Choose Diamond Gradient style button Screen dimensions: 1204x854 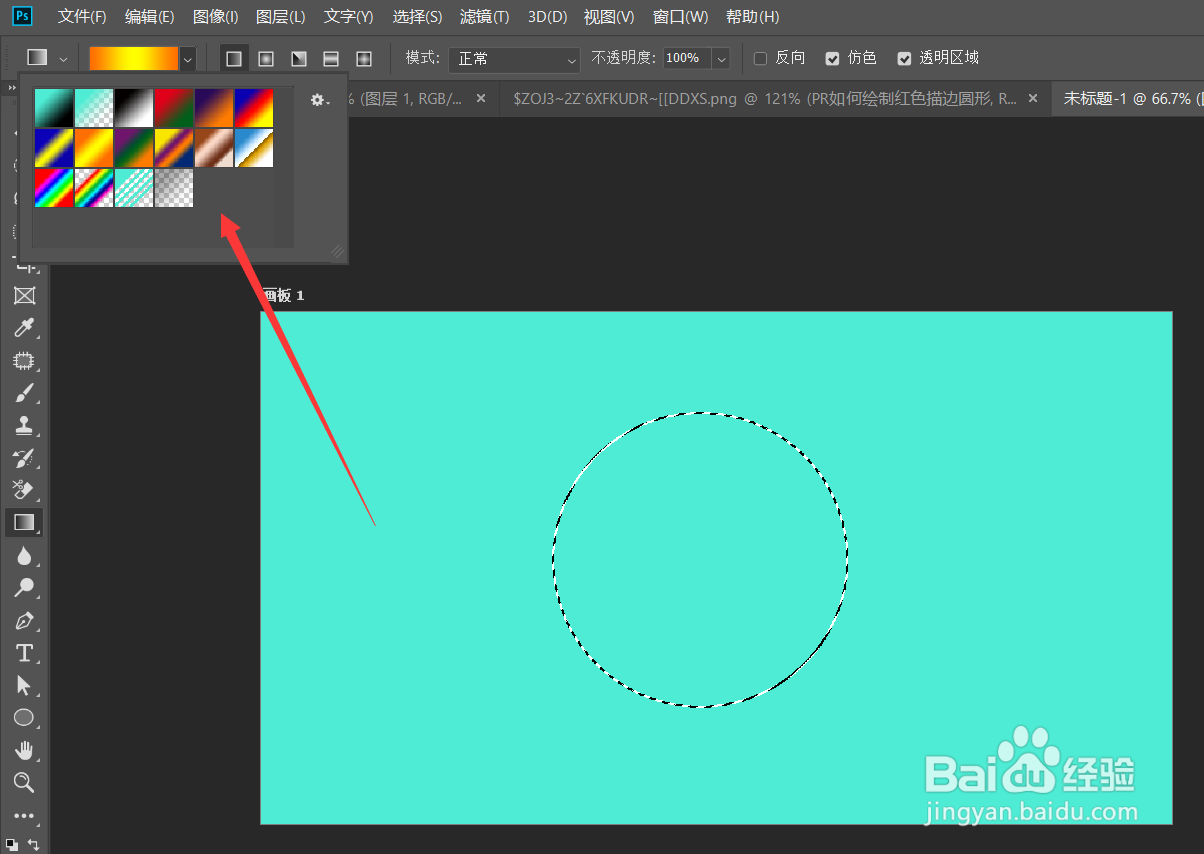tap(364, 58)
